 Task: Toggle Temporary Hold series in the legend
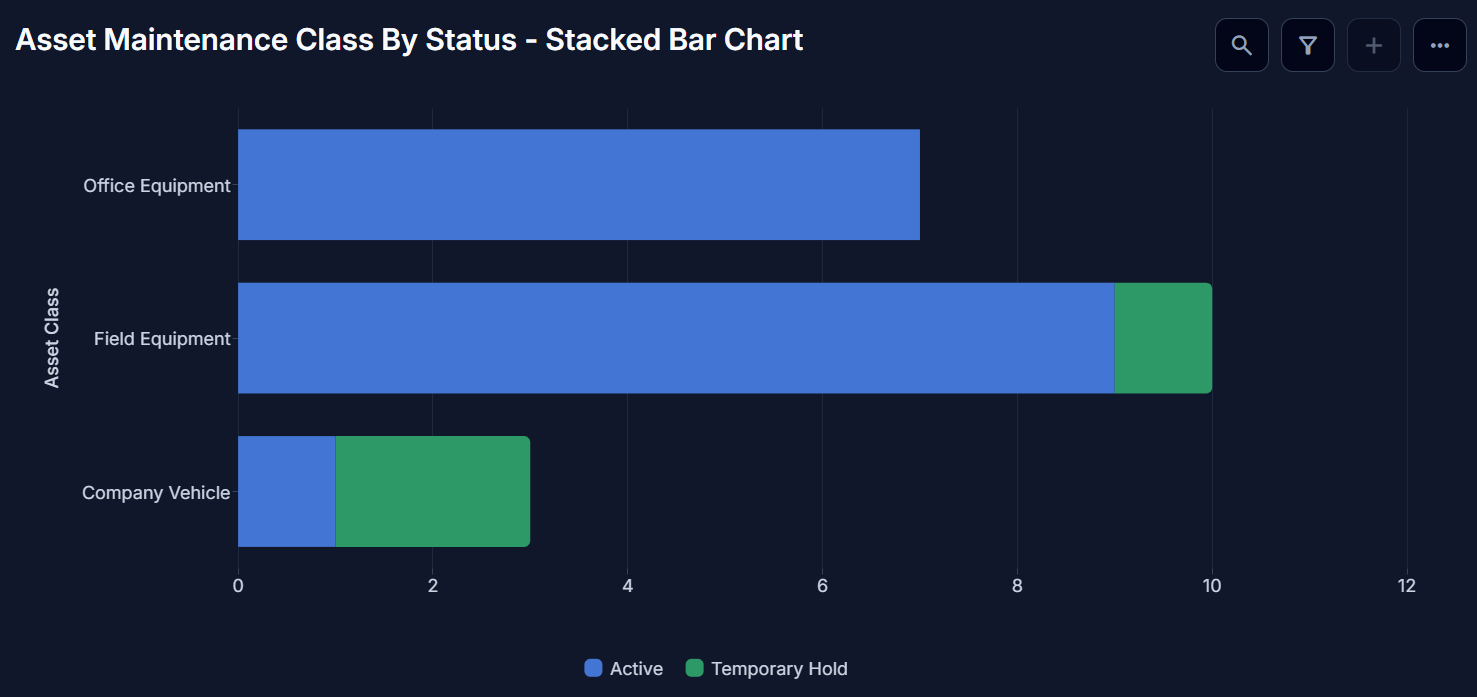(x=767, y=669)
